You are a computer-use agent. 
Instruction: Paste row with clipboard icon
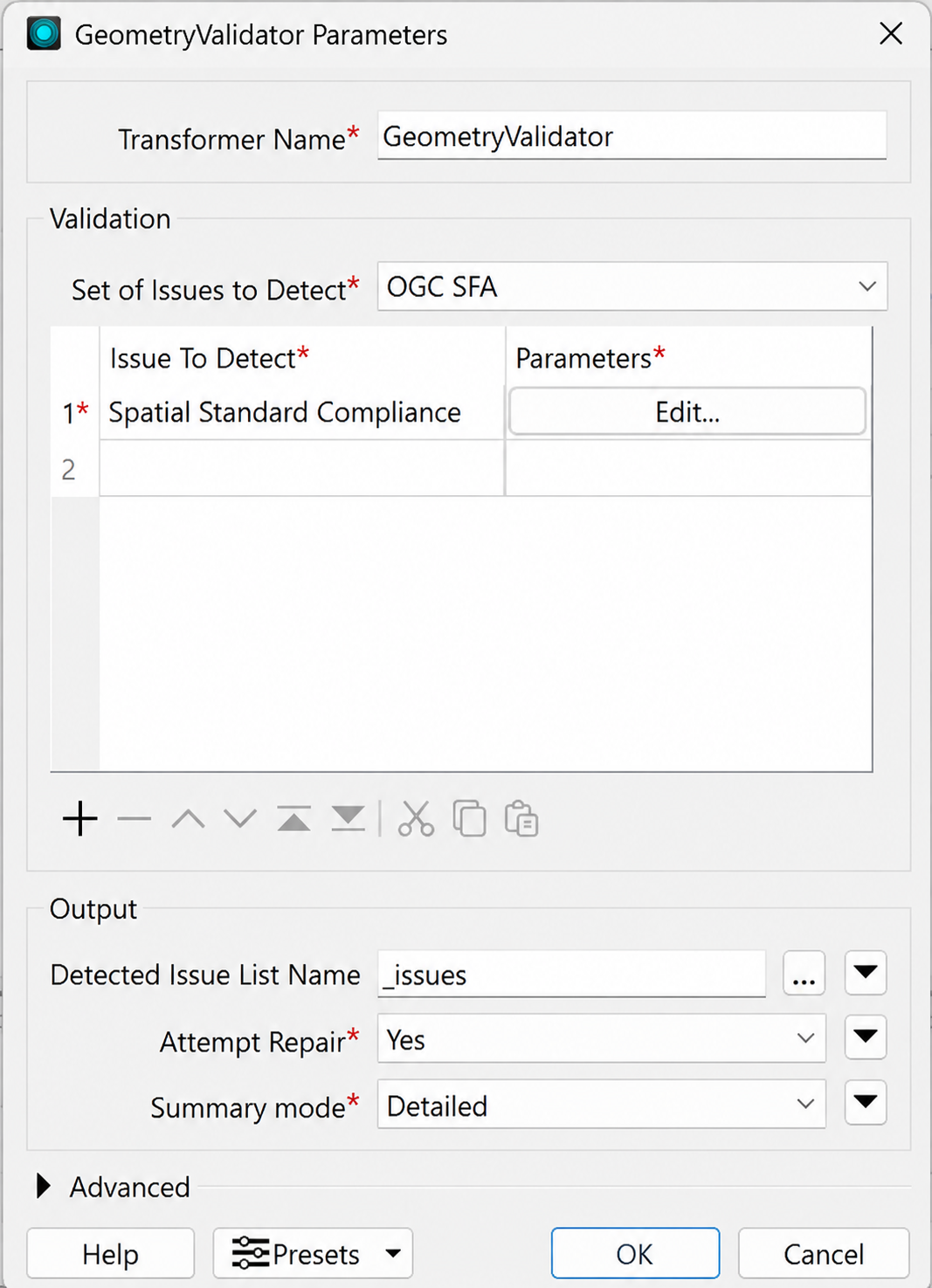point(521,819)
